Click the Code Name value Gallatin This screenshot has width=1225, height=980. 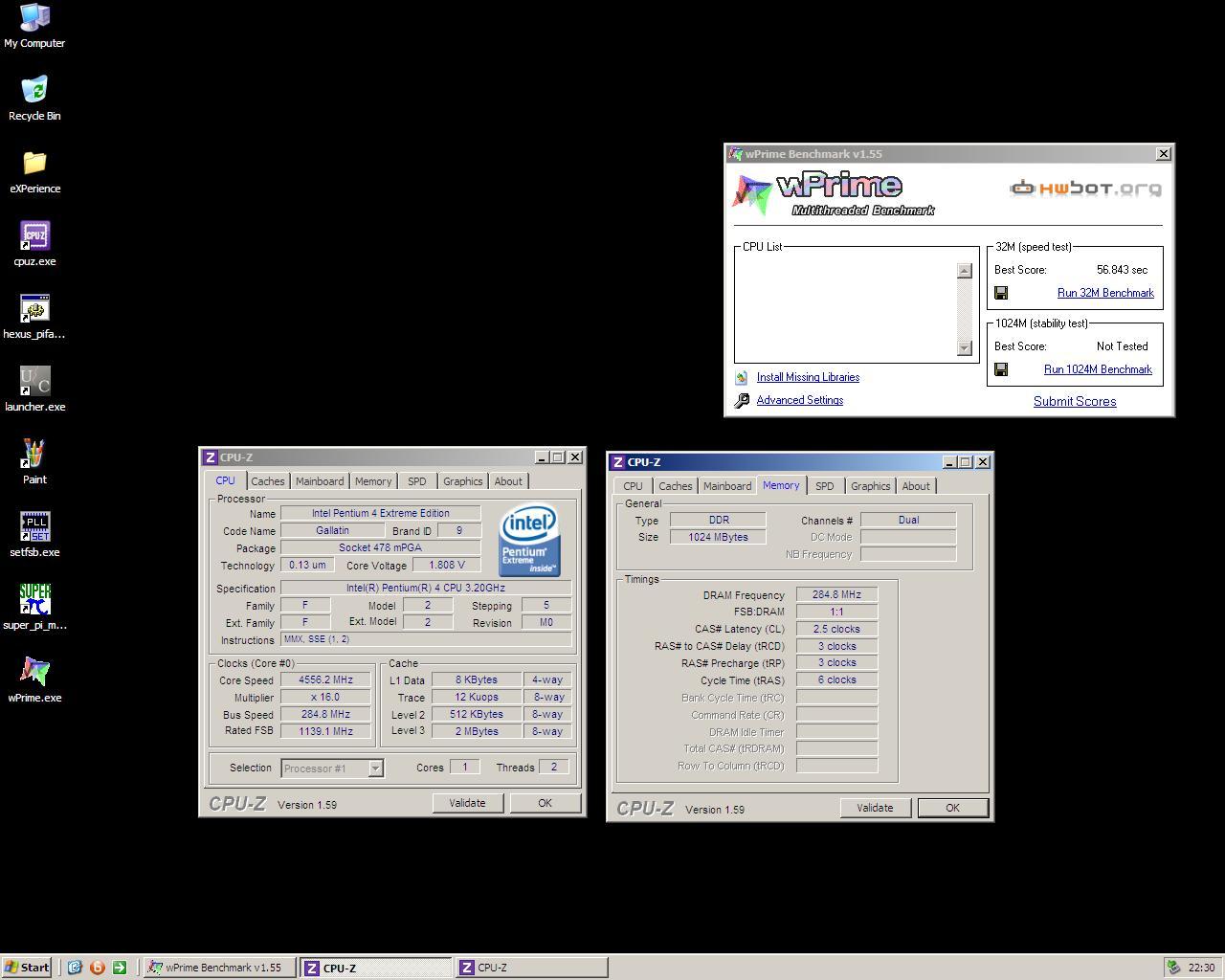tap(332, 531)
